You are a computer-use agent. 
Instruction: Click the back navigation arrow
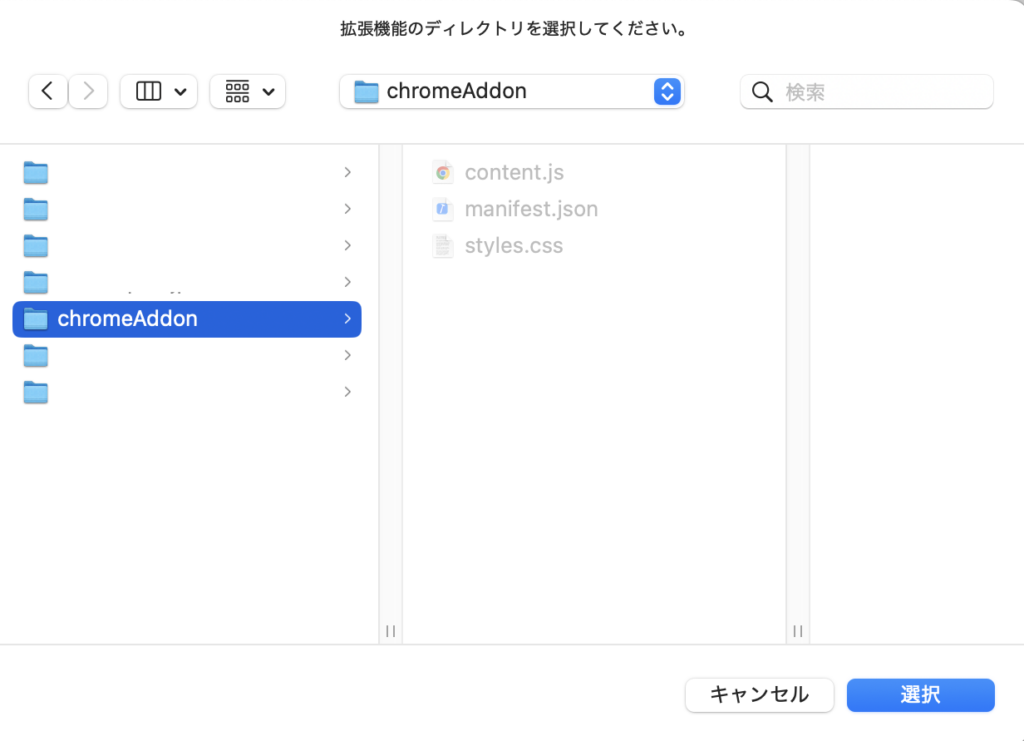(48, 92)
